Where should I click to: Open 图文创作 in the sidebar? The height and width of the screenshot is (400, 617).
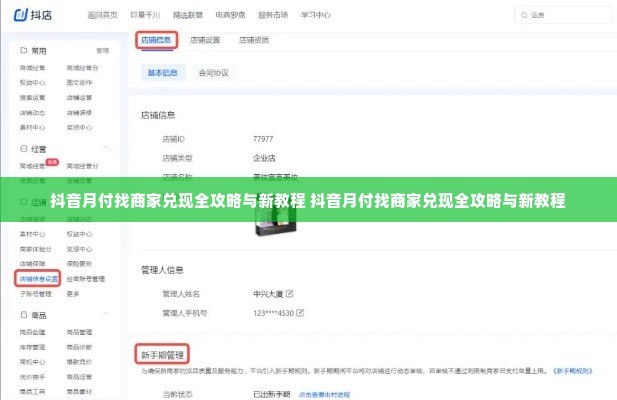click(x=79, y=83)
